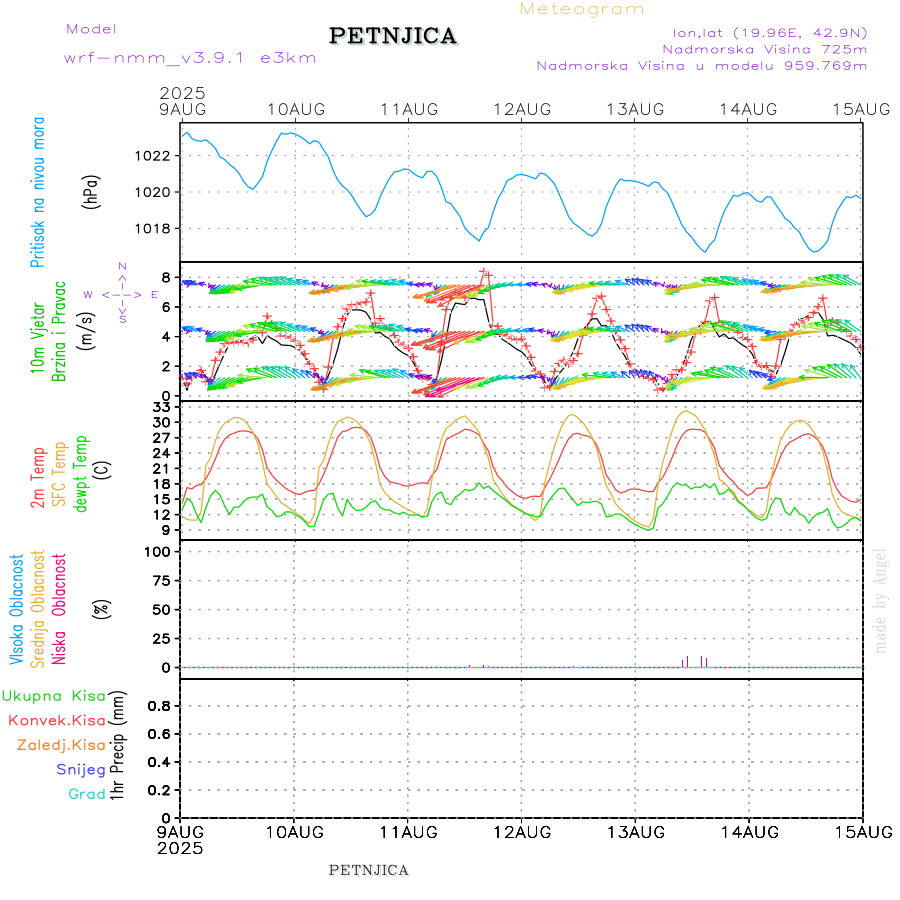
Task: Click the bold PETNJICA title at top
Action: tap(393, 36)
